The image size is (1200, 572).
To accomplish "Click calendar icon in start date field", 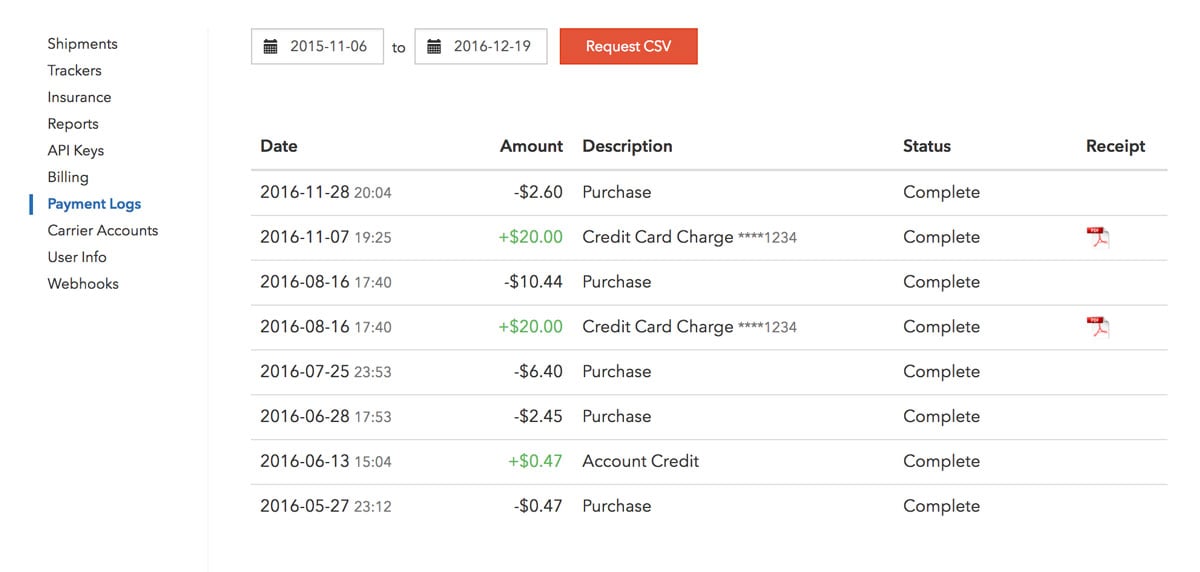I will coord(270,47).
